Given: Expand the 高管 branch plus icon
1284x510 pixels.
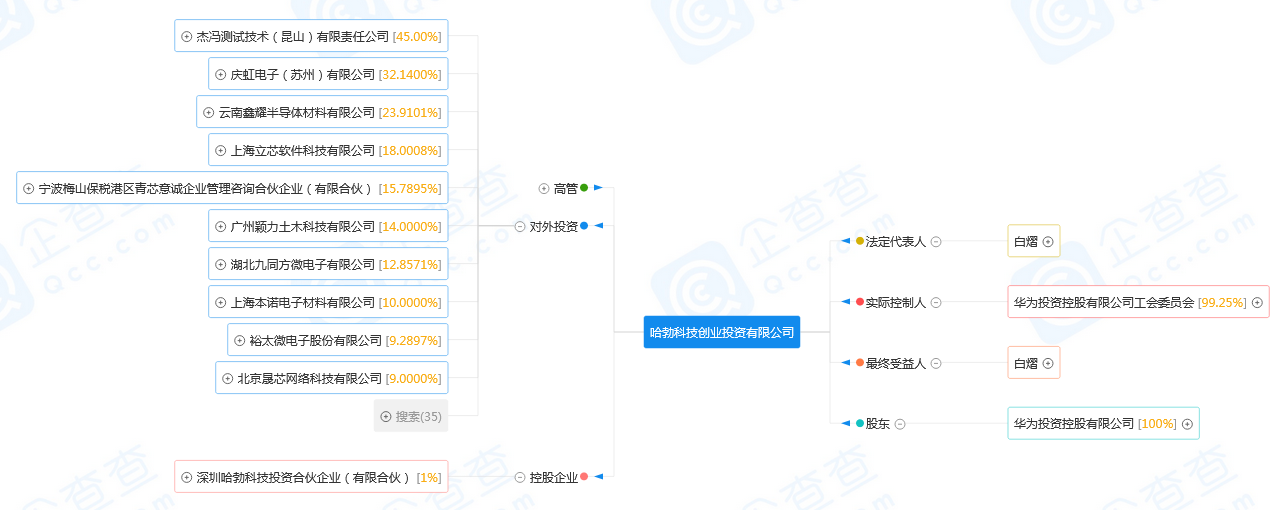Looking at the screenshot, I should pos(544,188).
